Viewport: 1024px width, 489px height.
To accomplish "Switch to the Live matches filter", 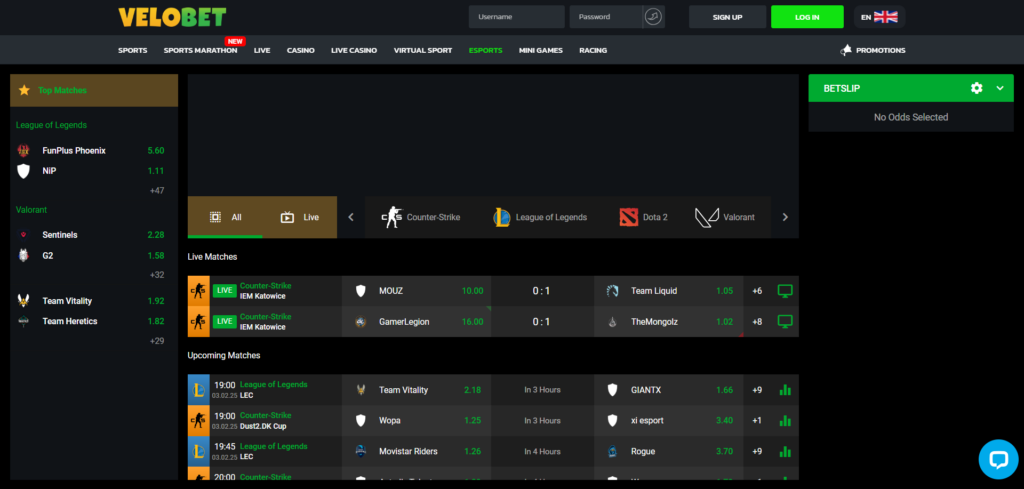I will click(x=300, y=217).
